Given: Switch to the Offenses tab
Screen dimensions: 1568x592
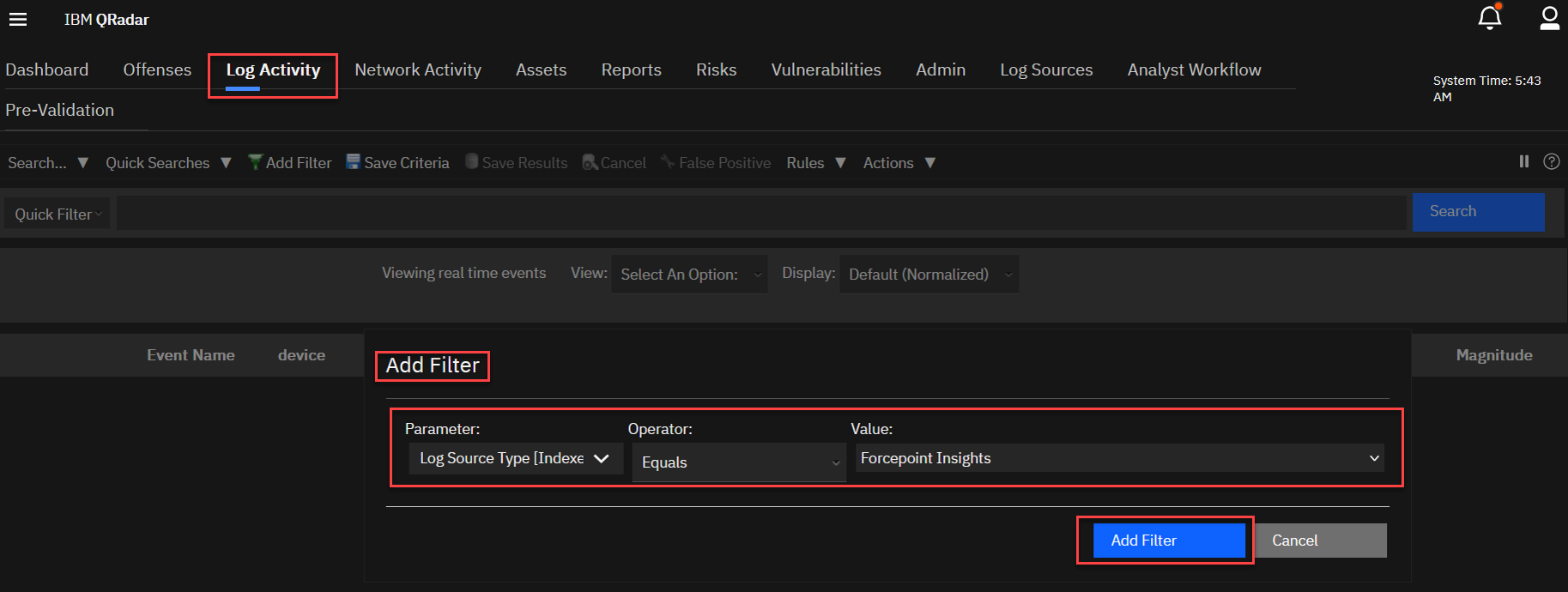Looking at the screenshot, I should click(x=157, y=69).
